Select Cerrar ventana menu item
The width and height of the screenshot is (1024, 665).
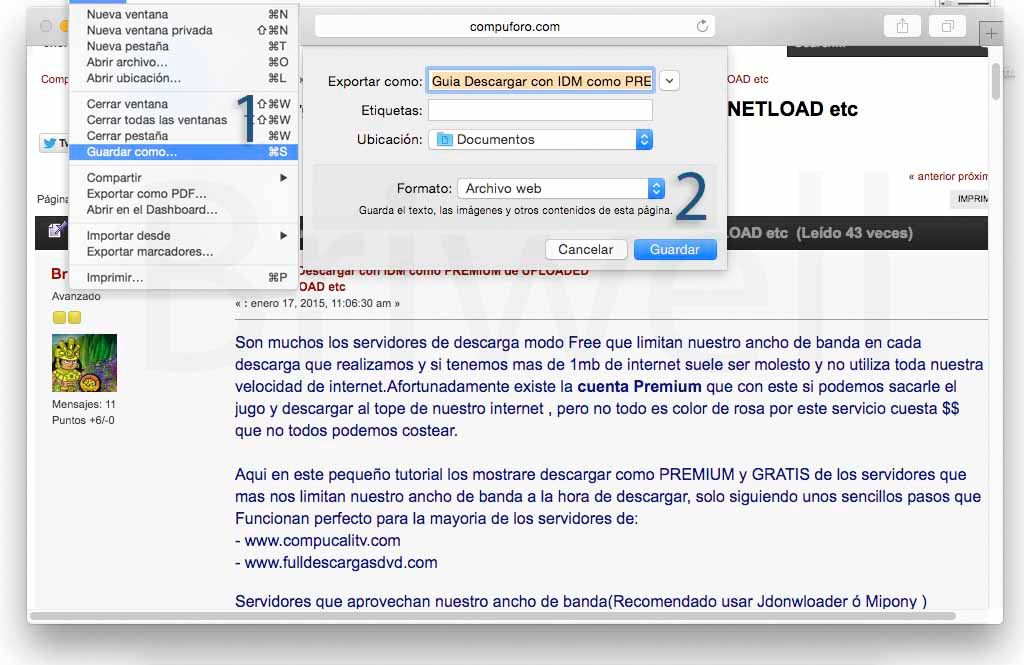[x=185, y=104]
